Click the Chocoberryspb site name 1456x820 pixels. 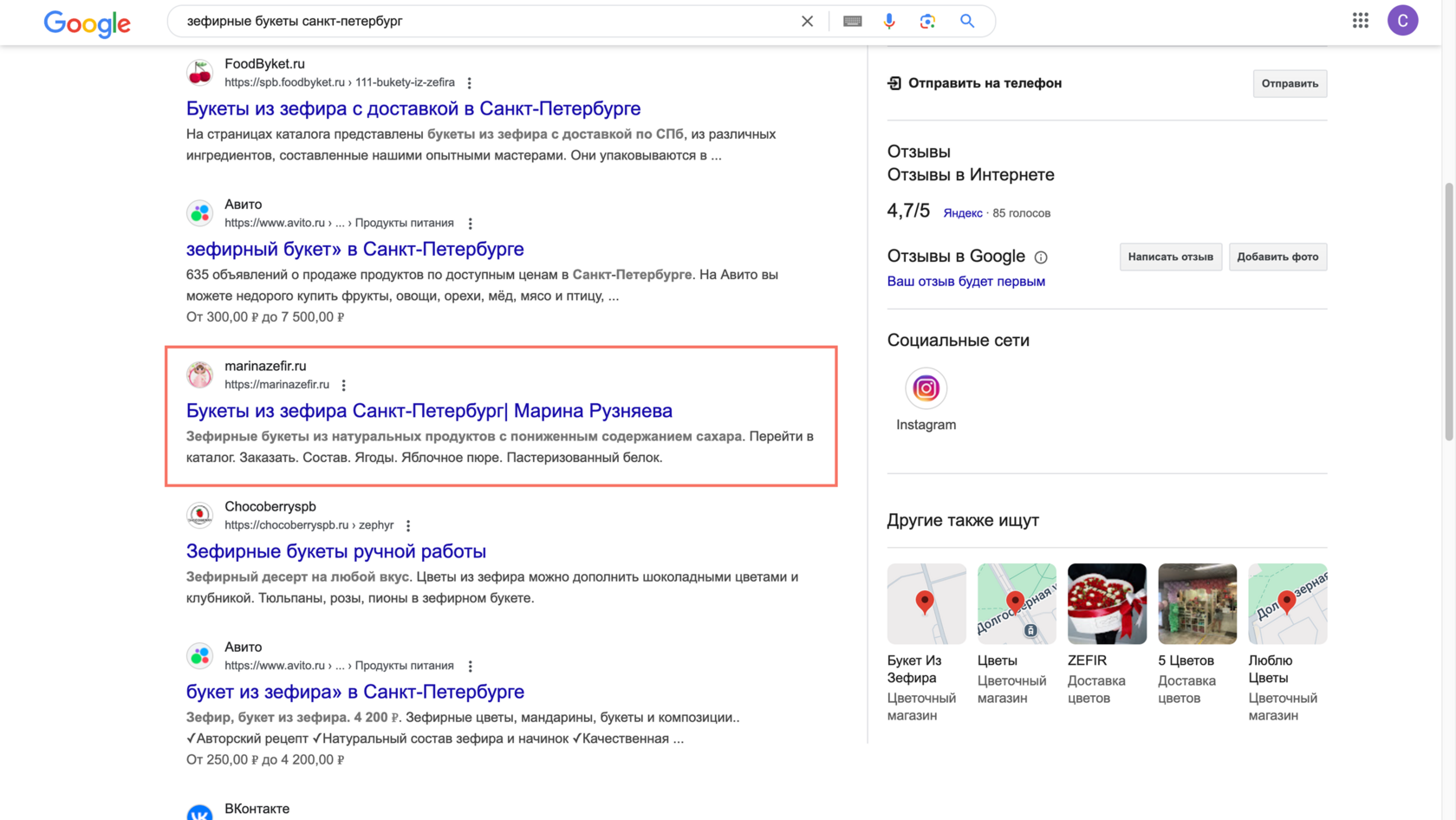(x=270, y=506)
